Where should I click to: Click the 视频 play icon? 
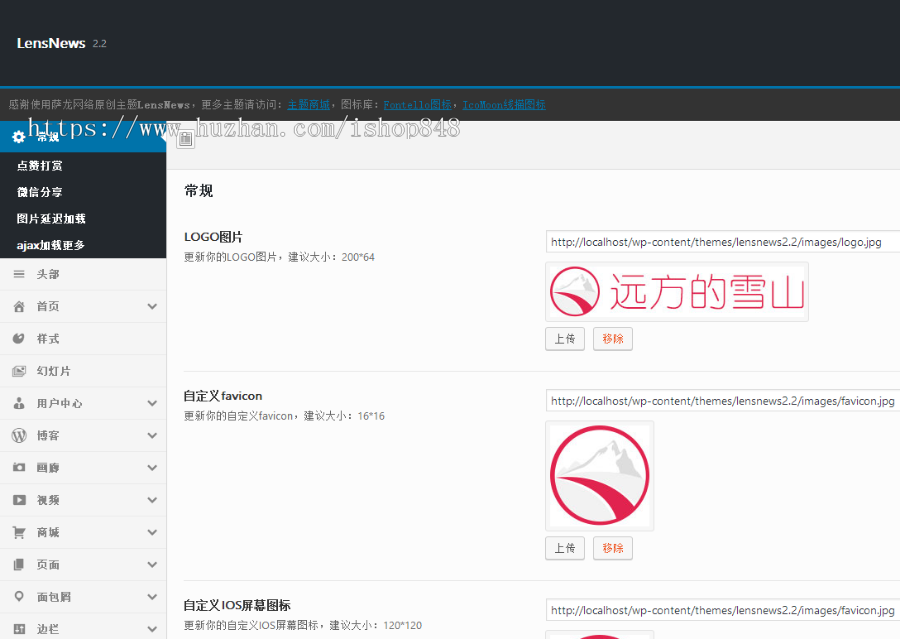tap(19, 500)
